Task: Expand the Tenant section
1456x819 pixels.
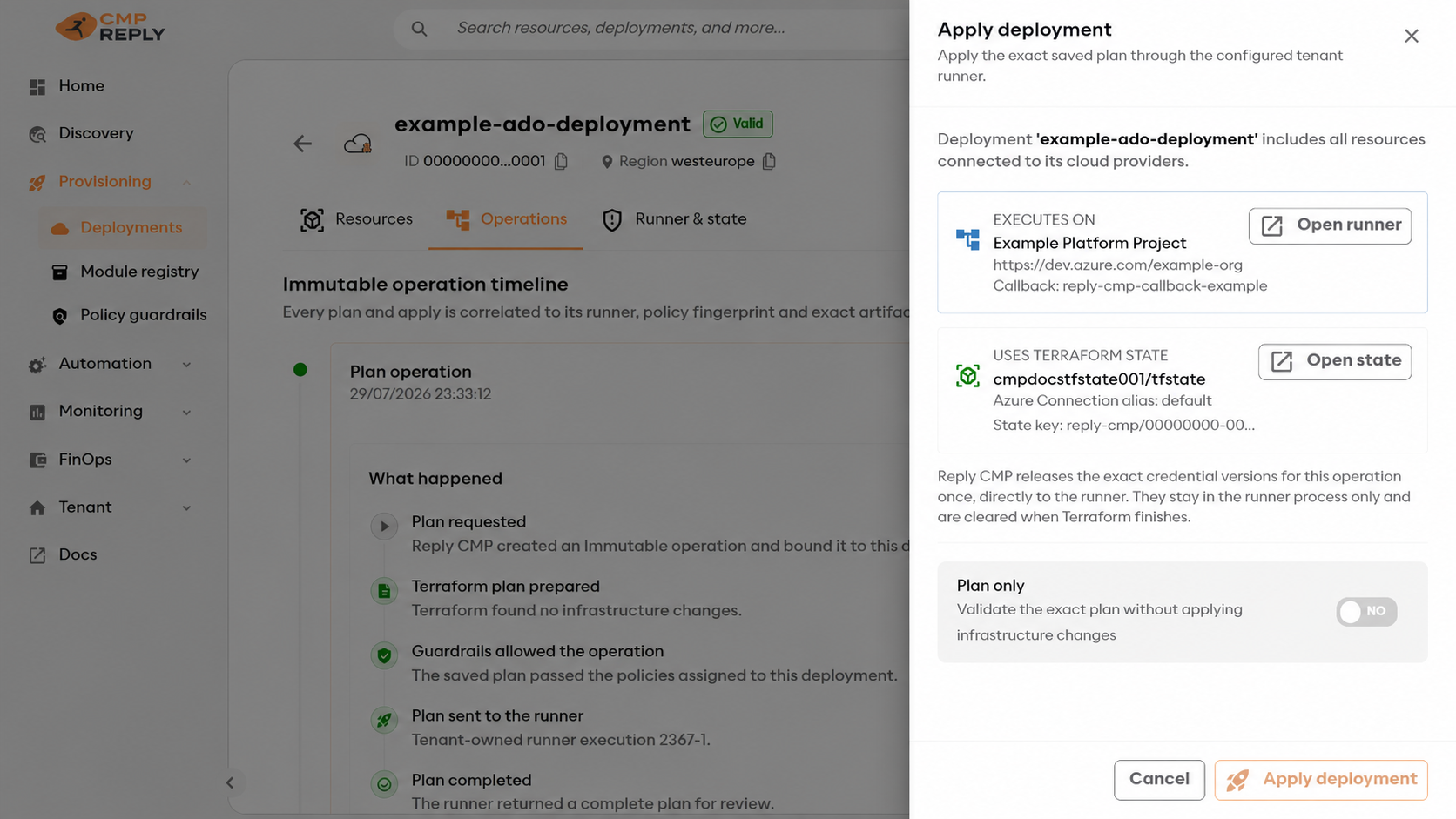Action: click(x=186, y=507)
